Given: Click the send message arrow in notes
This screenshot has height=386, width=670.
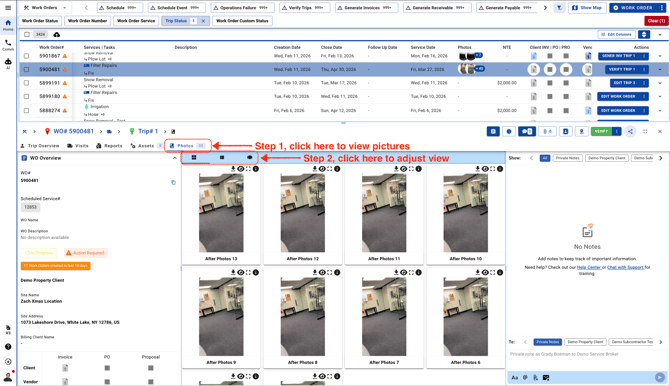Looking at the screenshot, I should click(x=659, y=377).
